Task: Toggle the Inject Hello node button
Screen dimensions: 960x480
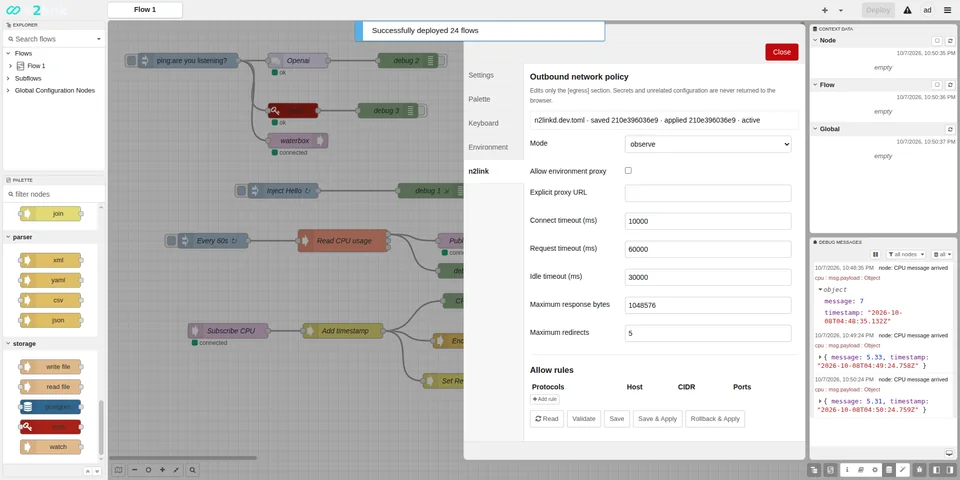Action: tap(241, 191)
